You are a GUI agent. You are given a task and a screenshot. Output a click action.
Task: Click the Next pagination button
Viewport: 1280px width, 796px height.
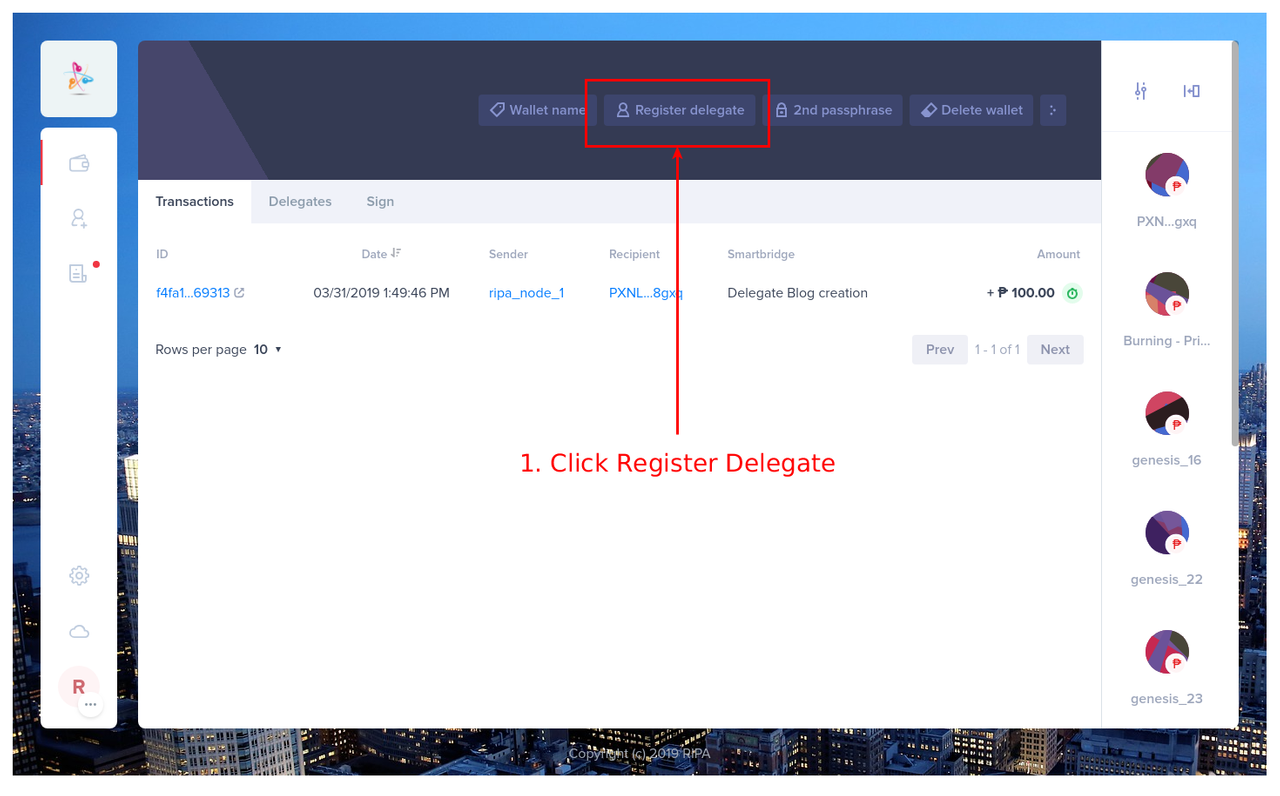tap(1055, 349)
